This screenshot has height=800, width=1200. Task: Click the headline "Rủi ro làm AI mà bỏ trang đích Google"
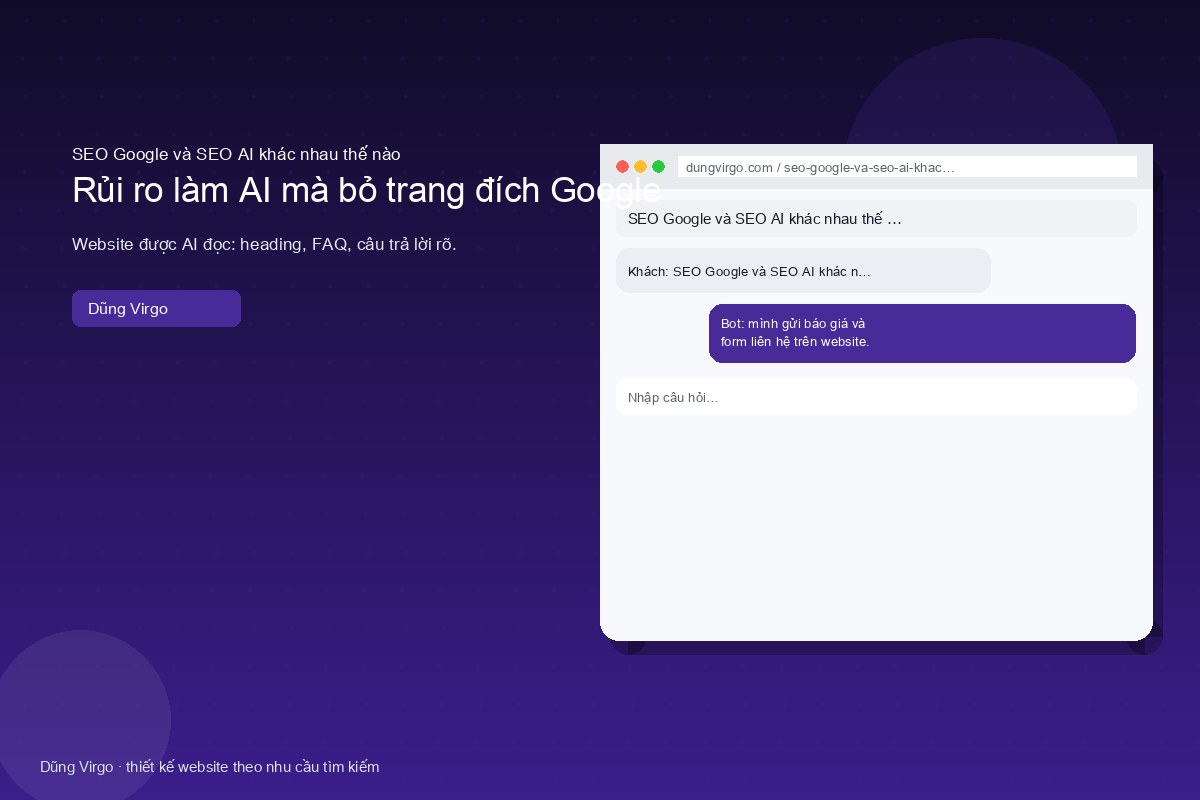click(366, 191)
